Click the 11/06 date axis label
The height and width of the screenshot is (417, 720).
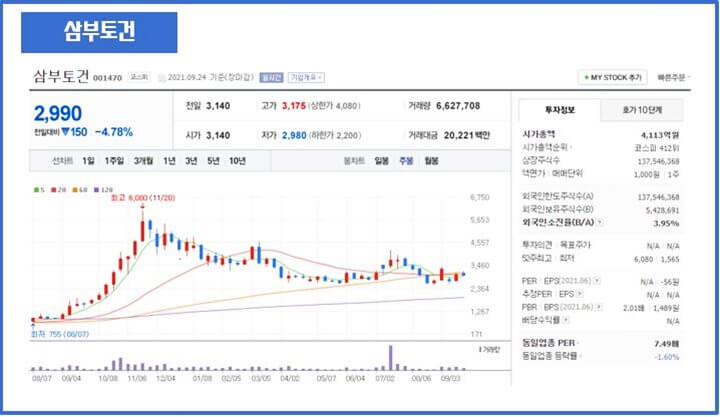tap(137, 379)
